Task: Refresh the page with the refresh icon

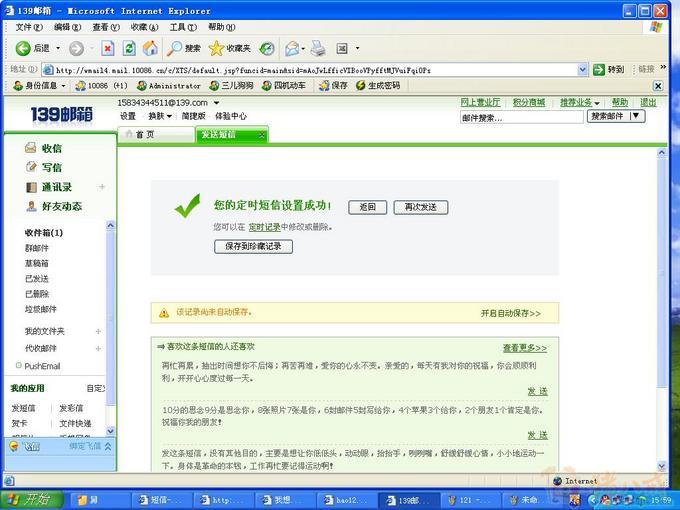Action: click(129, 48)
